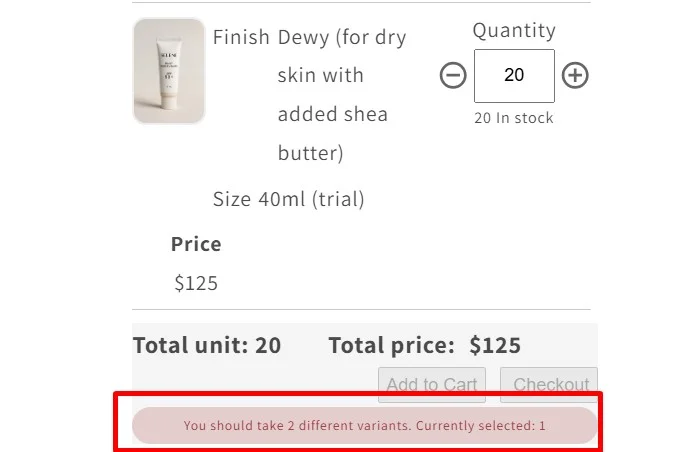Image resolution: width=687 pixels, height=452 pixels.
Task: Select the '40ml (trial)' size value
Action: pos(311,199)
